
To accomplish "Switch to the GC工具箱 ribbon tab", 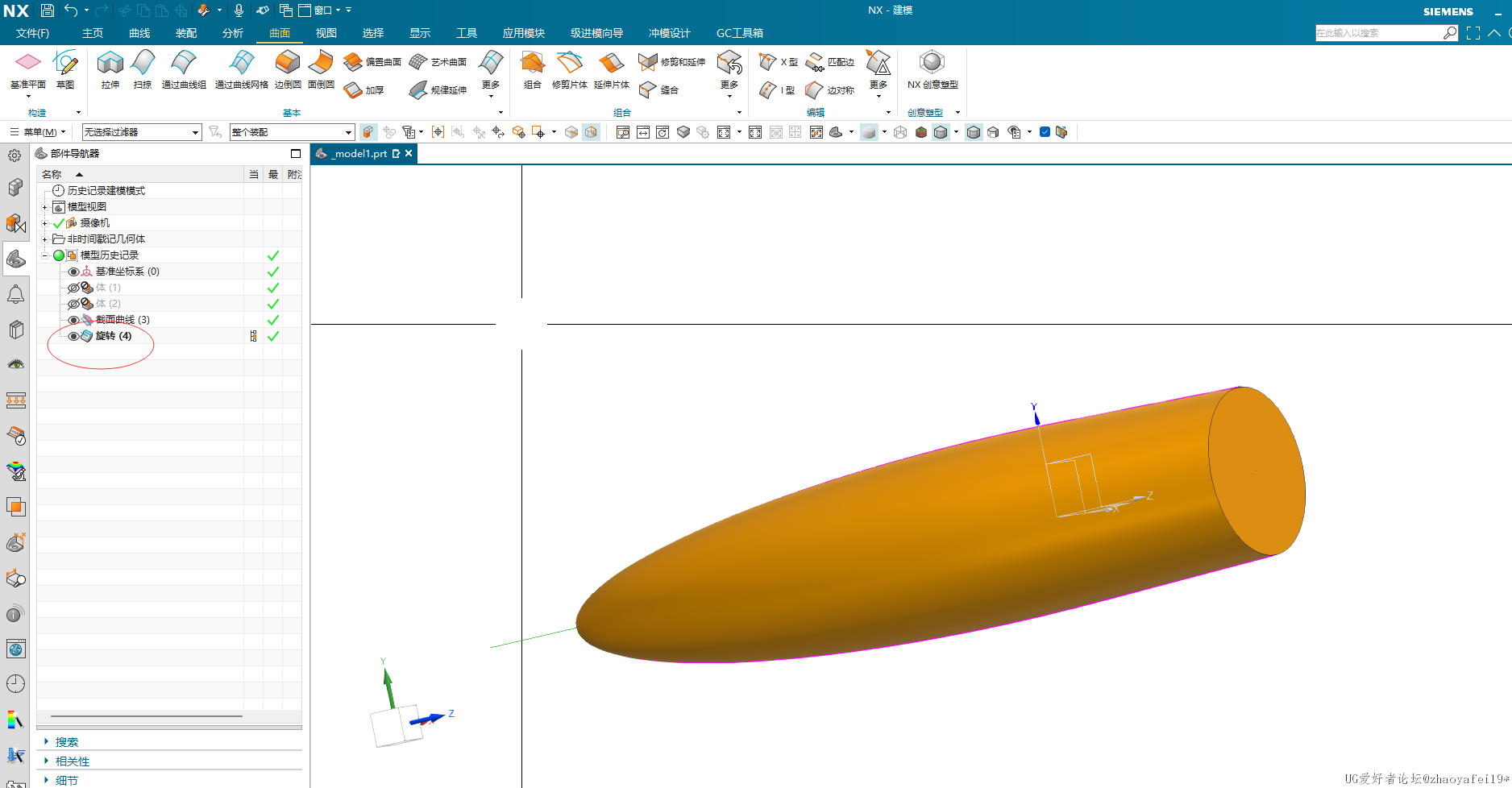I will pyautogui.click(x=740, y=33).
